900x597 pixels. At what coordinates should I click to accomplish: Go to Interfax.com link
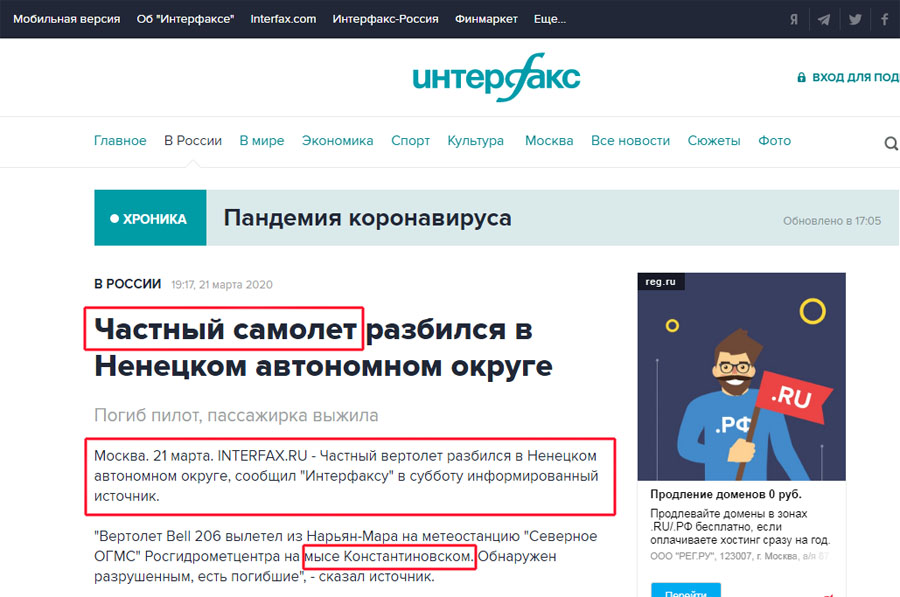[x=283, y=19]
